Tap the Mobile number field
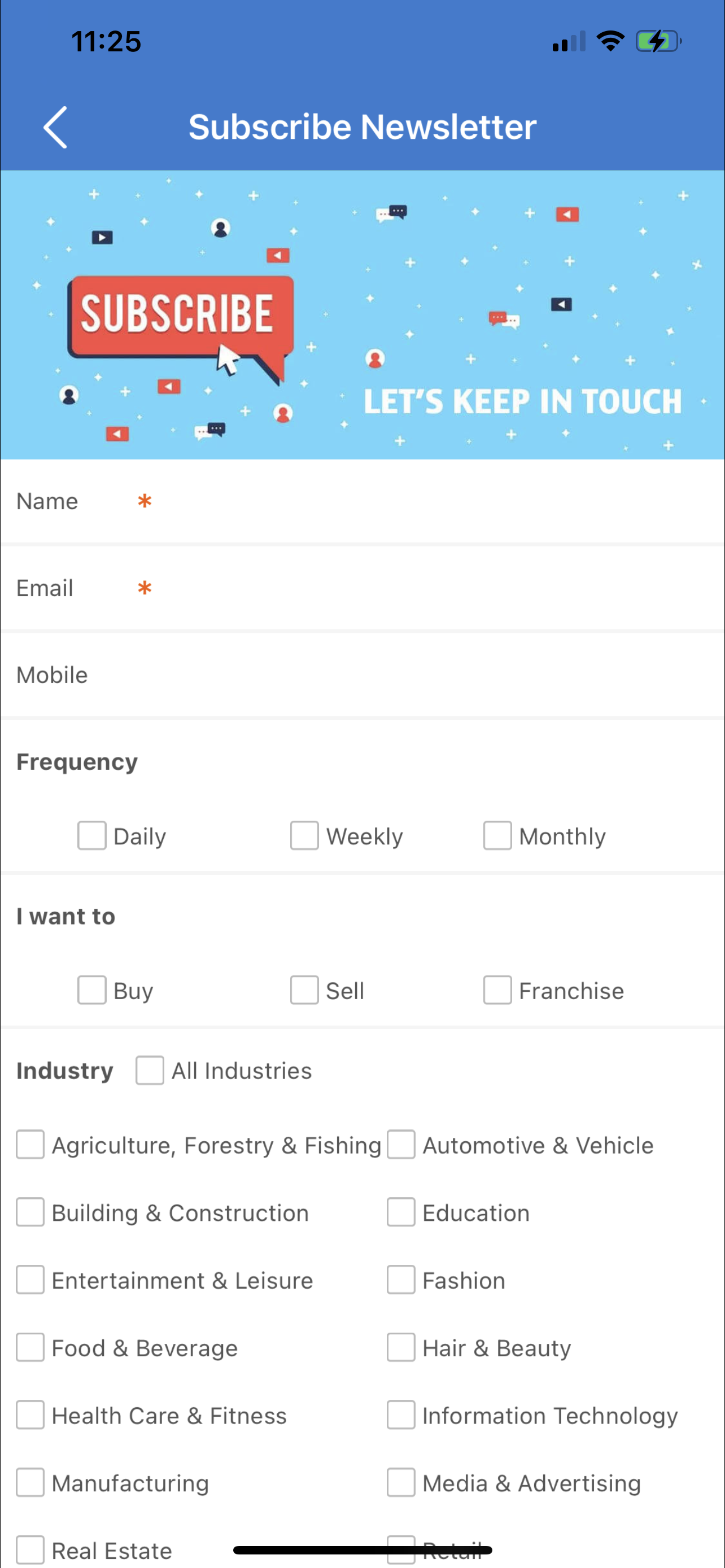This screenshot has height=1568, width=725. tap(362, 676)
